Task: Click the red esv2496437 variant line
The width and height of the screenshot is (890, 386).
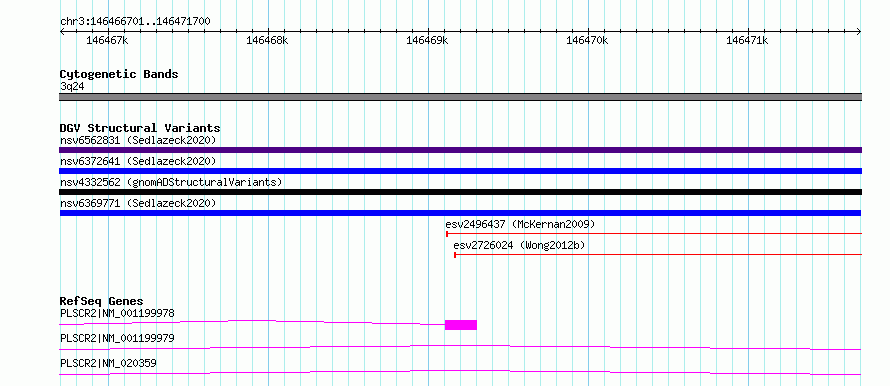Action: 654,233
